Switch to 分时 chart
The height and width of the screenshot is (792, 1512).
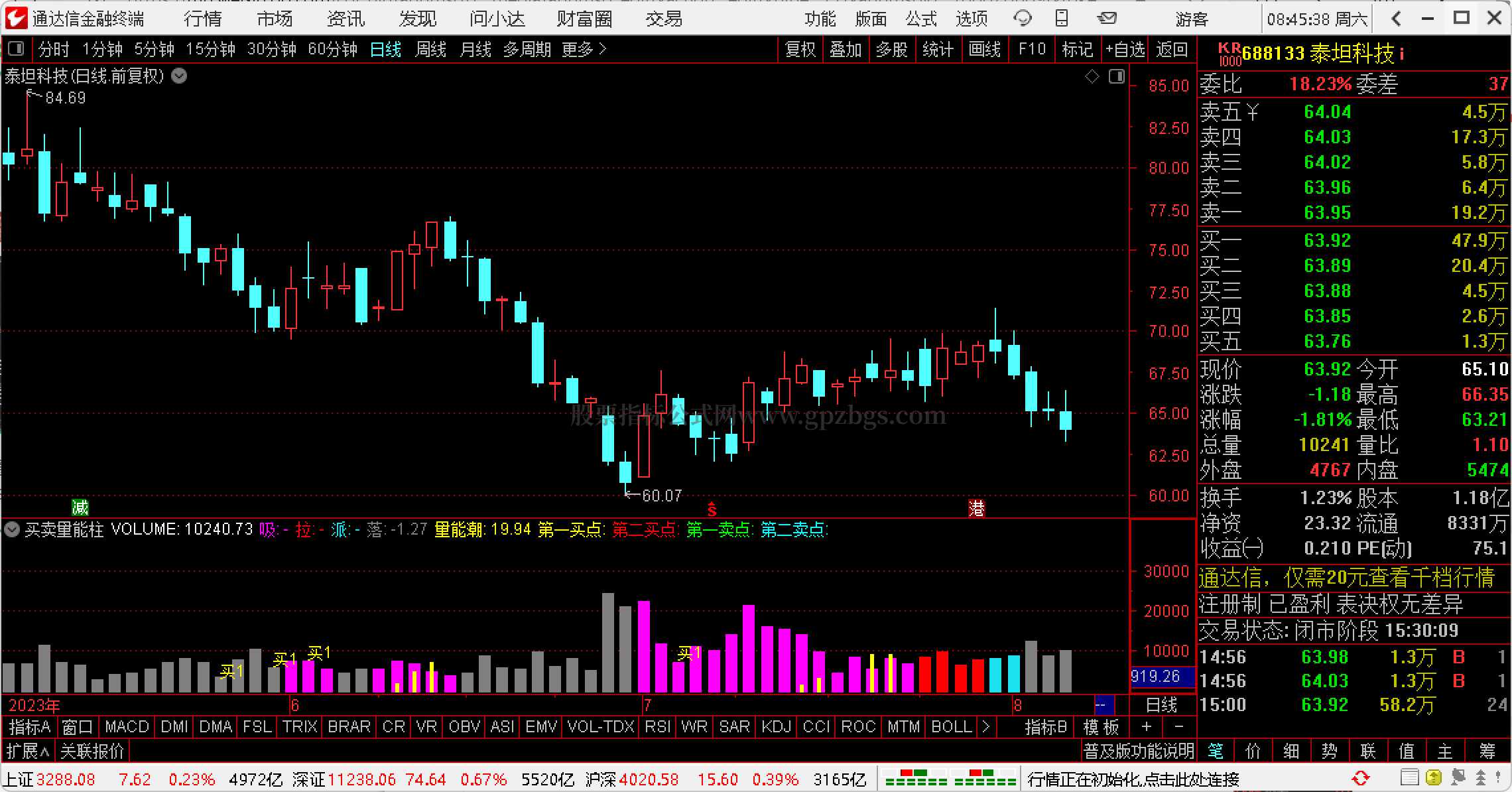click(54, 49)
